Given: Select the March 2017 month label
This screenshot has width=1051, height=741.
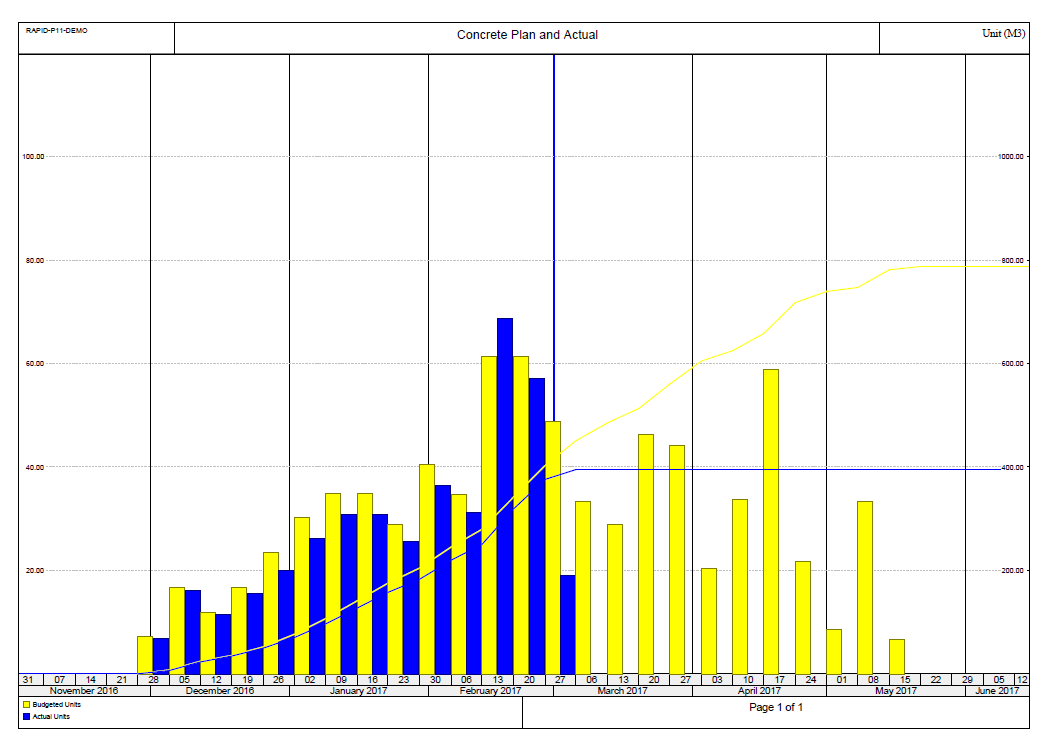Looking at the screenshot, I should [622, 691].
